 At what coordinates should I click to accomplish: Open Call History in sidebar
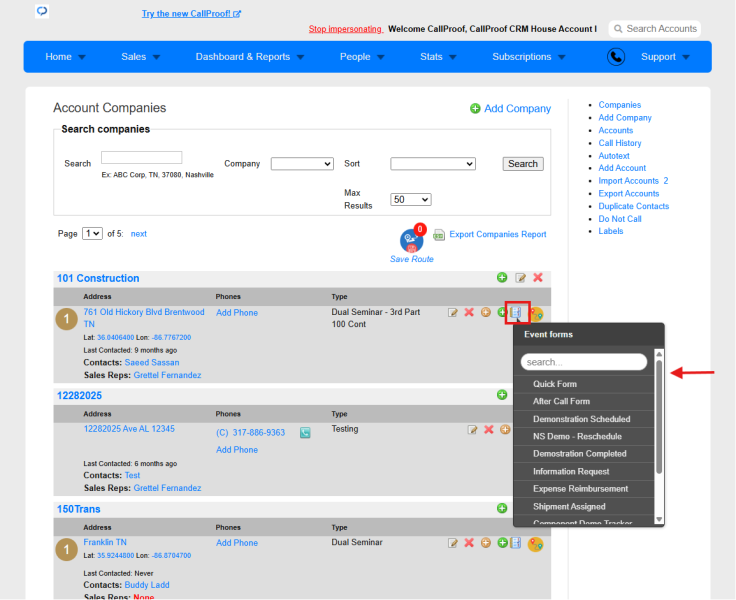(x=620, y=143)
